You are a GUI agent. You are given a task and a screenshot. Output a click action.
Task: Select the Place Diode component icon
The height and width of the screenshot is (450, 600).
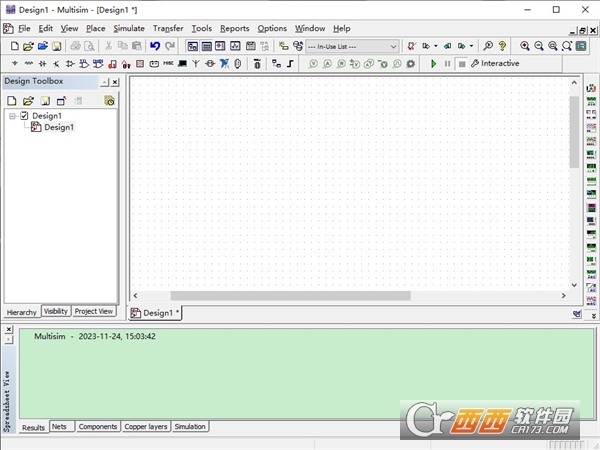42,64
